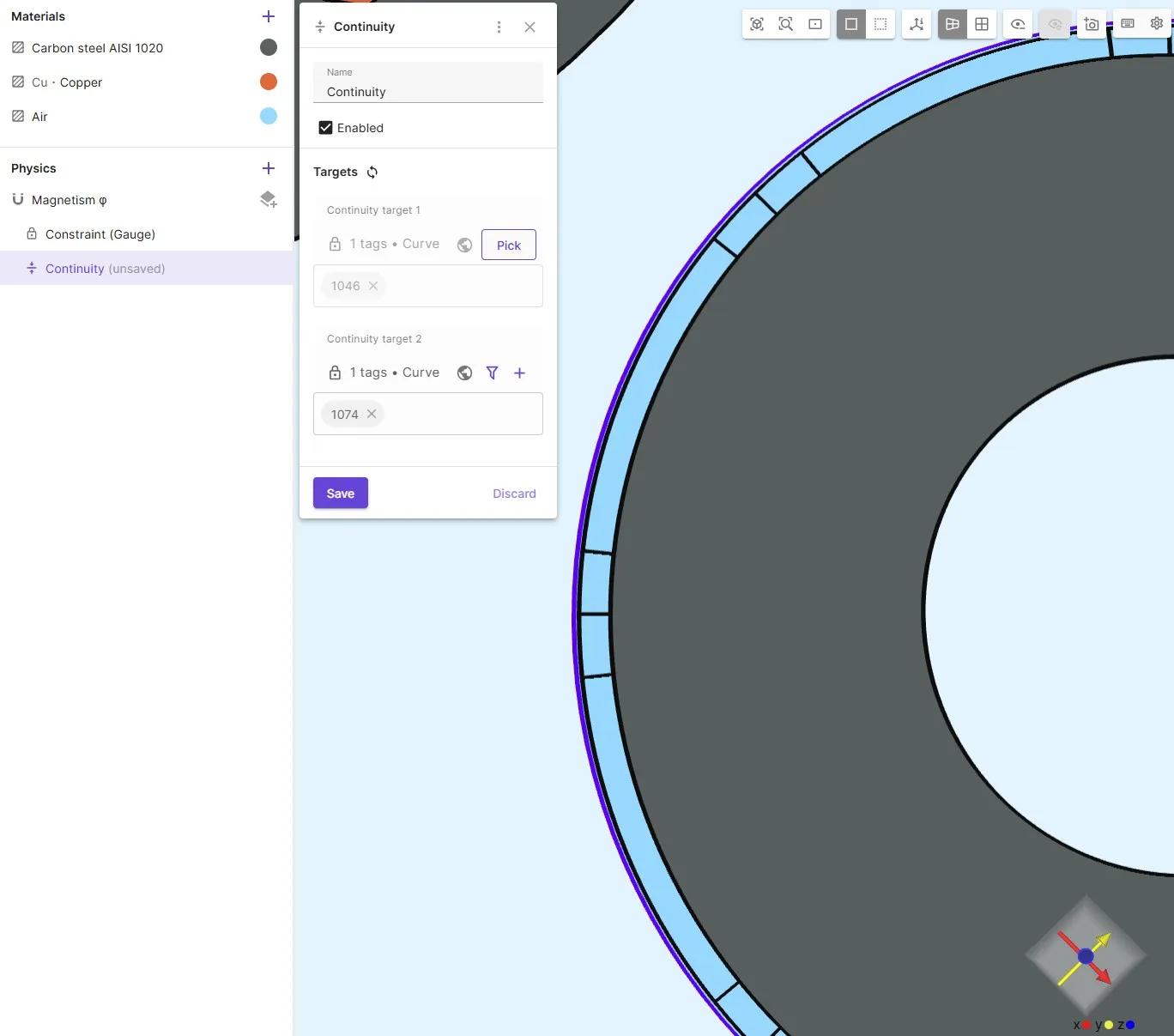This screenshot has height=1036, width=1174.
Task: Click the Air material hatch icon
Action: click(x=18, y=116)
